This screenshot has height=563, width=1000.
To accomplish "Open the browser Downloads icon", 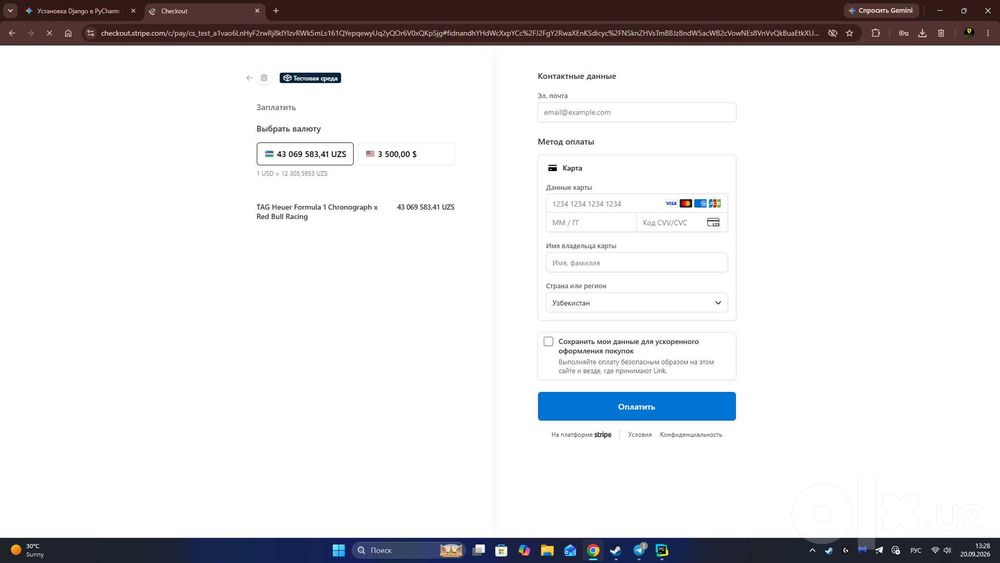I will point(922,33).
